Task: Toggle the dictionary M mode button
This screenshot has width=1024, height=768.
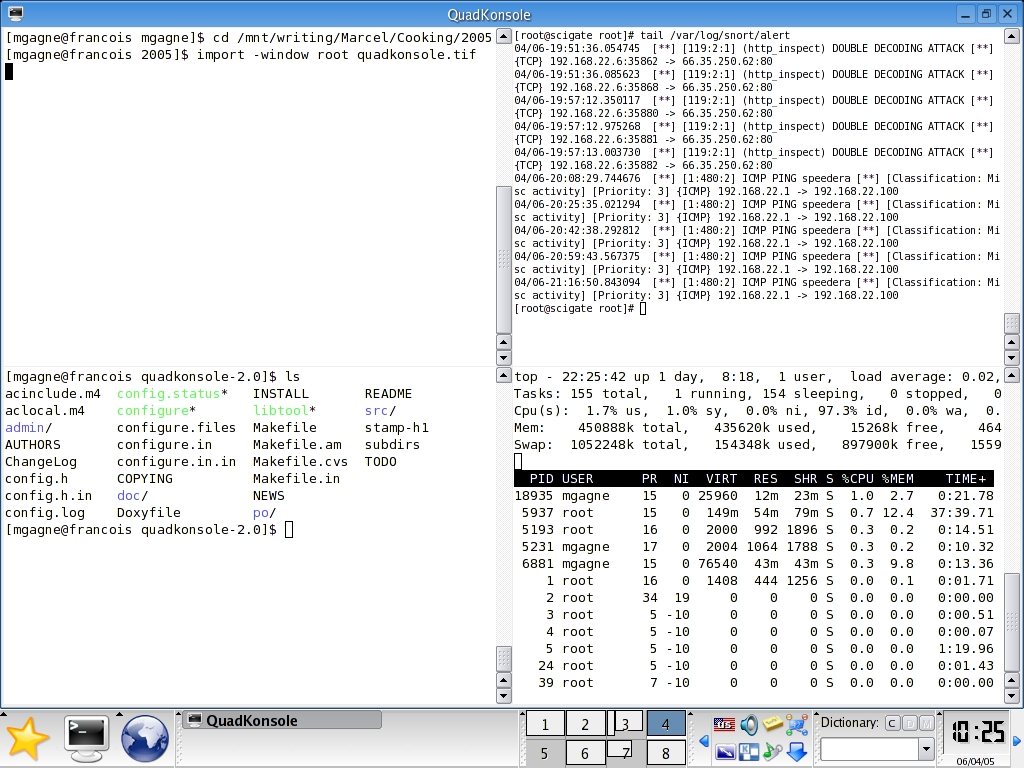Action: pos(927,723)
